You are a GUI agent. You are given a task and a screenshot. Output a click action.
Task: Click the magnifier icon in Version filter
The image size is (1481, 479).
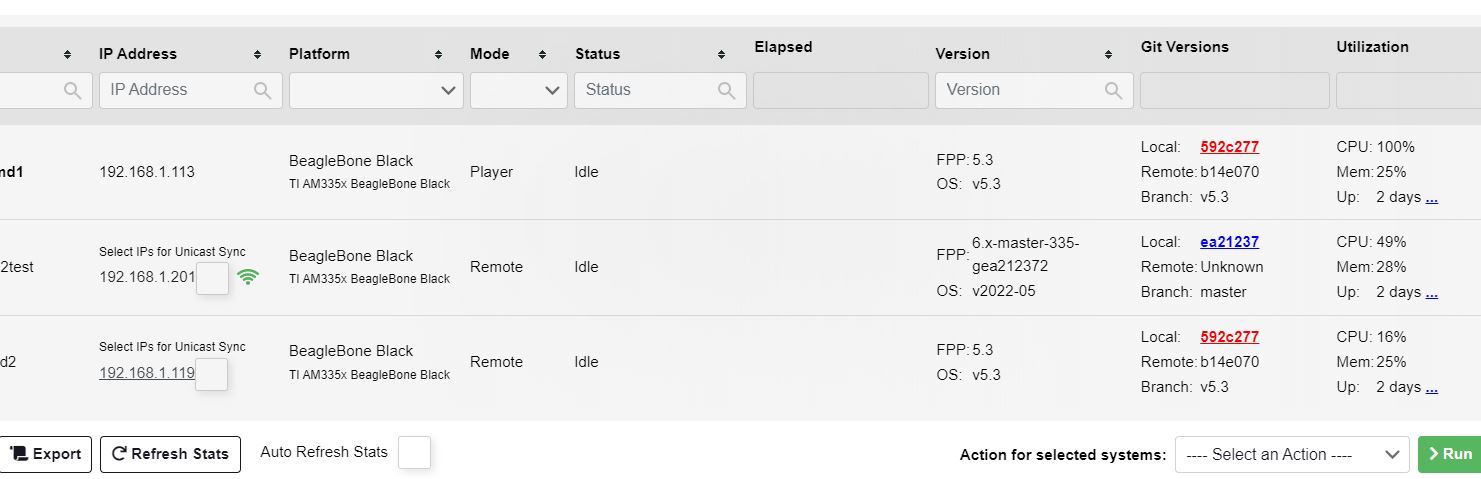pyautogui.click(x=1113, y=90)
